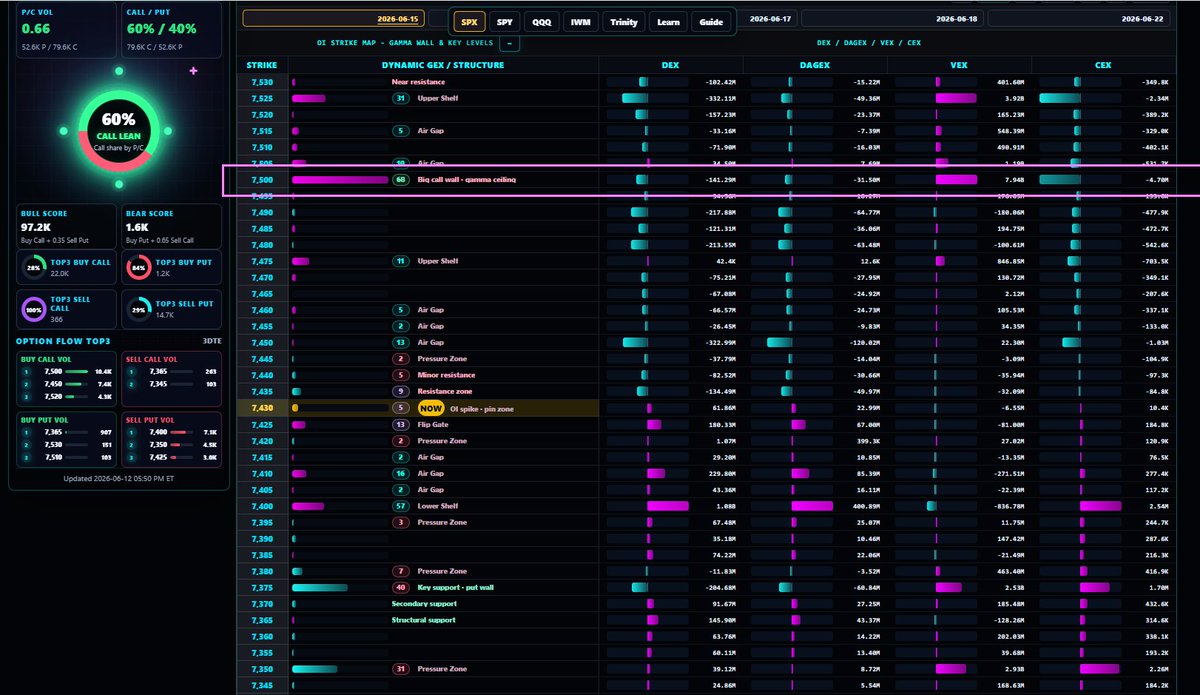
Task: Click the 40 badge beside Key support
Action: click(x=401, y=588)
